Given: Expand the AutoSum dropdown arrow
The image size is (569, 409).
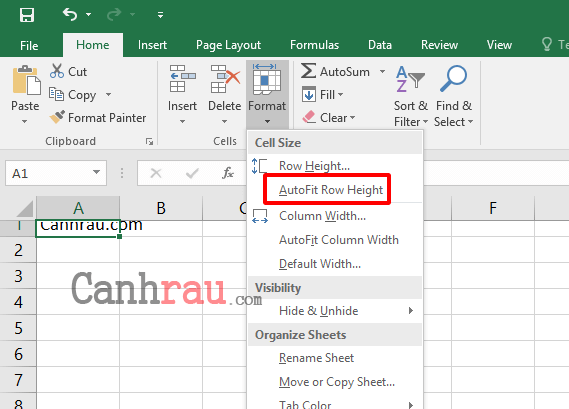Looking at the screenshot, I should pyautogui.click(x=382, y=71).
